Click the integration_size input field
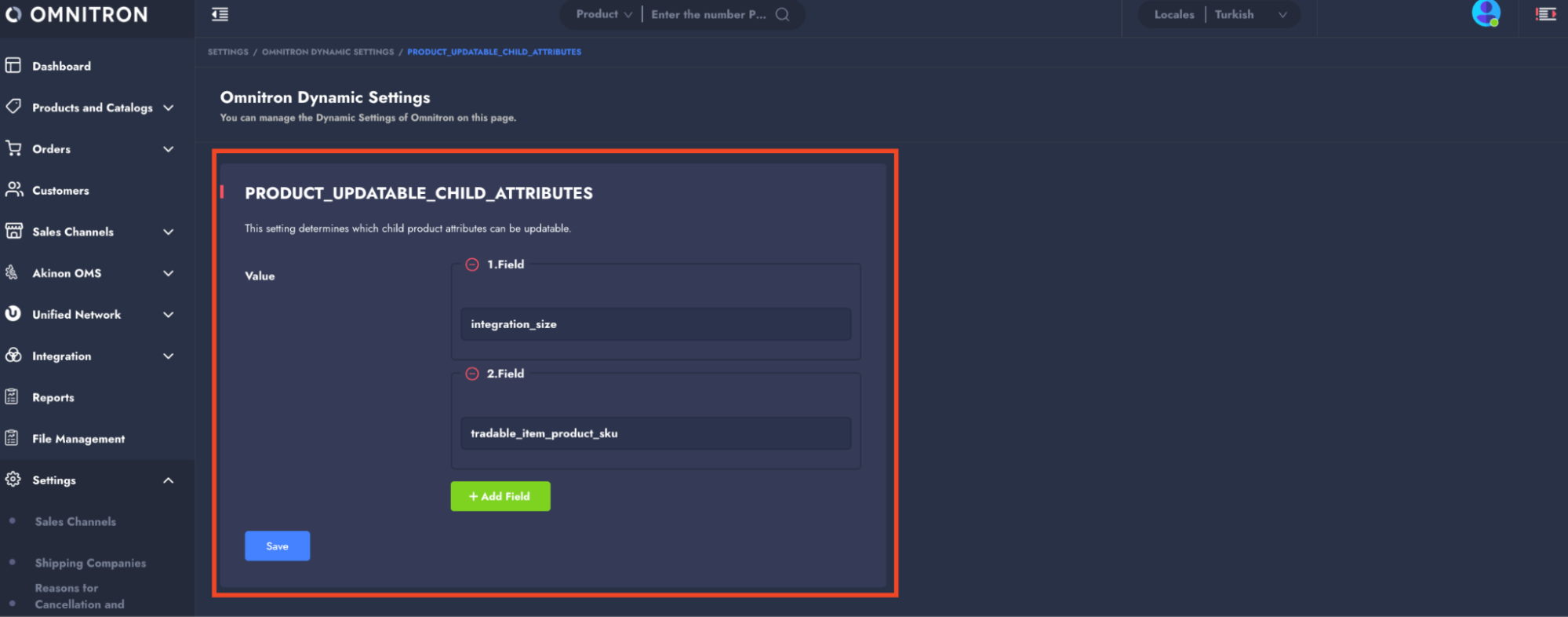The width and height of the screenshot is (1568, 617). tap(655, 324)
